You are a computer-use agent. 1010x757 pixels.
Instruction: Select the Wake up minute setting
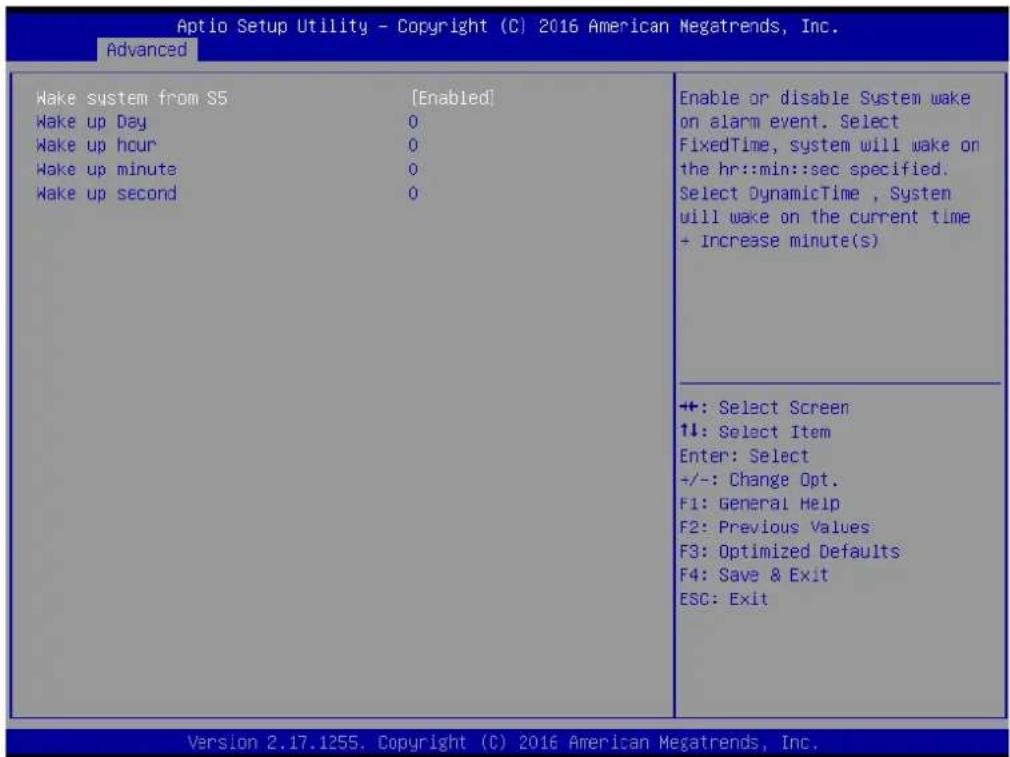click(x=106, y=169)
